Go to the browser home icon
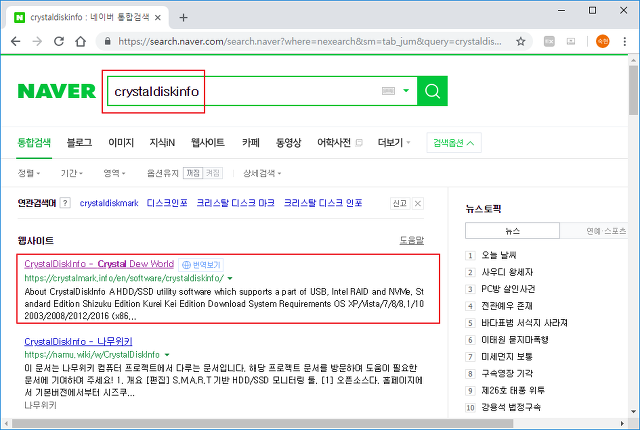Screen dimensions: 640x430 81,41
